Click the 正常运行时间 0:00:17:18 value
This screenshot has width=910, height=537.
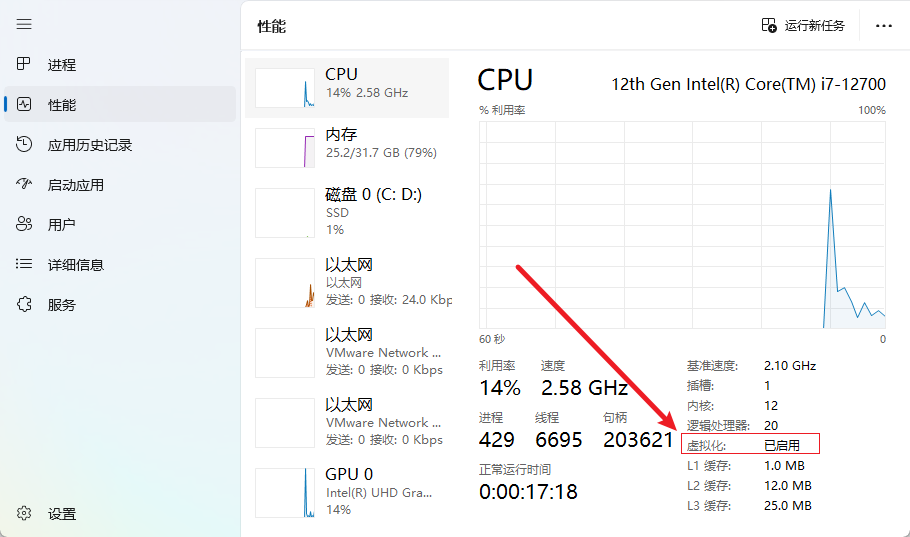(528, 492)
